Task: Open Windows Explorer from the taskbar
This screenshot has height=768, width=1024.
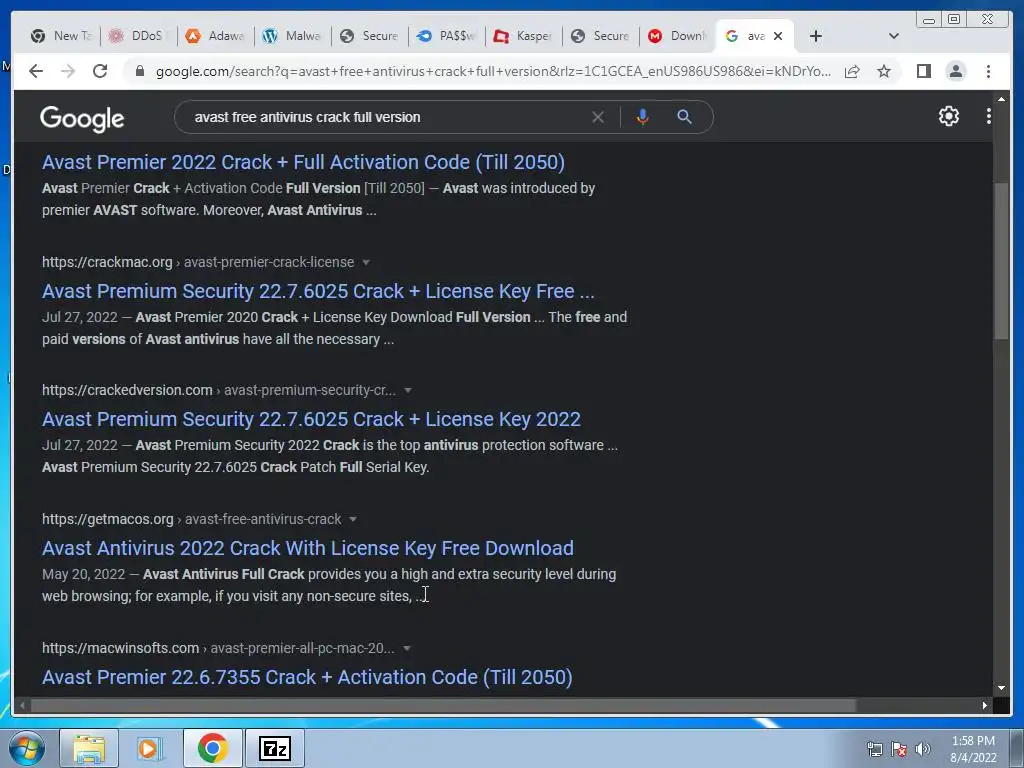Action: click(x=89, y=748)
